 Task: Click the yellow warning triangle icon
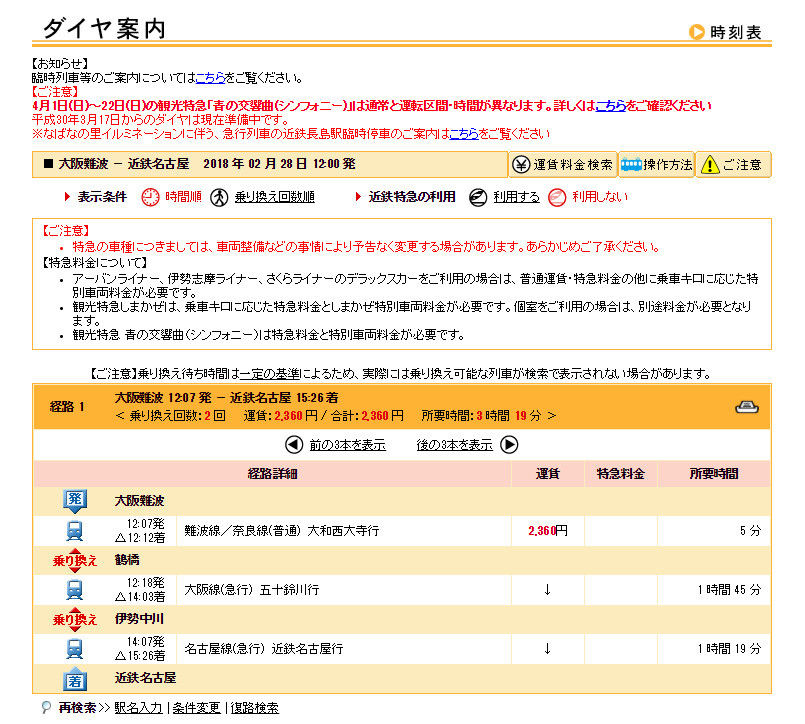(x=710, y=165)
